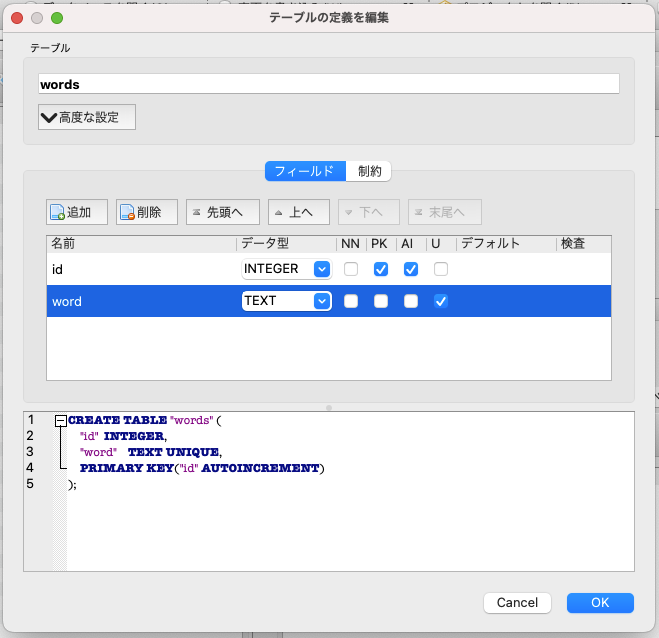659x638 pixels.
Task: Click the "id" INTEGER SQL line
Action: pyautogui.click(x=124, y=436)
